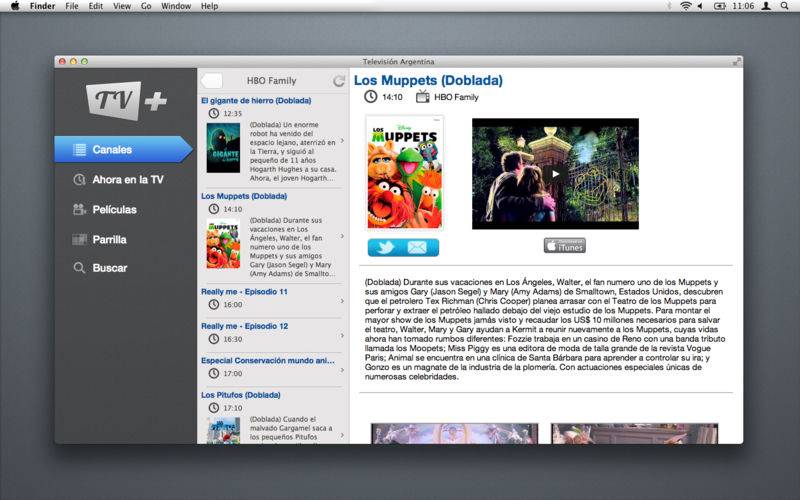
Task: Refresh the HBO Family listing
Action: tap(339, 81)
